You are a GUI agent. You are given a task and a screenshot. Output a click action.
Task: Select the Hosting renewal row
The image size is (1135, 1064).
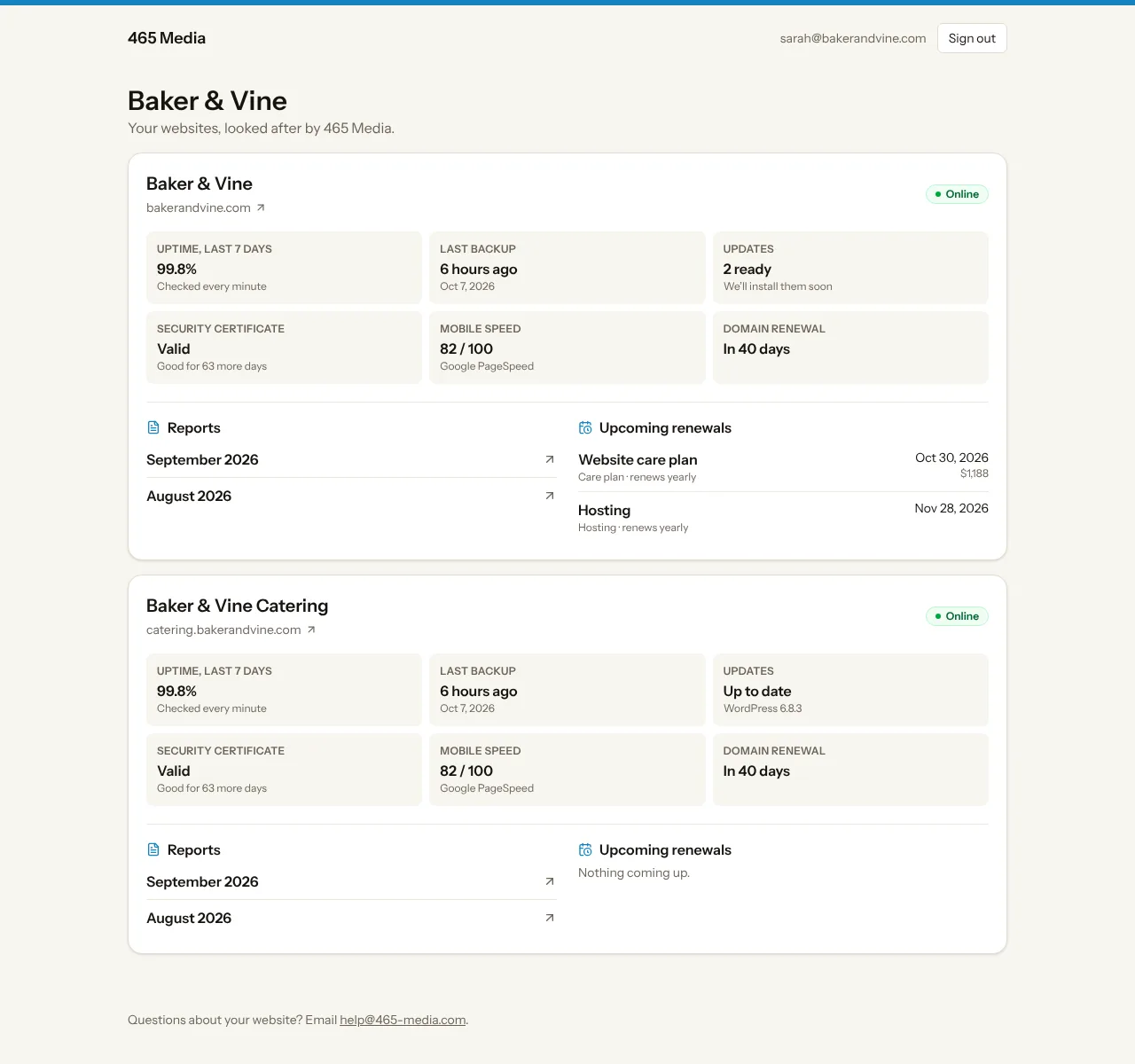pyautogui.click(x=783, y=517)
